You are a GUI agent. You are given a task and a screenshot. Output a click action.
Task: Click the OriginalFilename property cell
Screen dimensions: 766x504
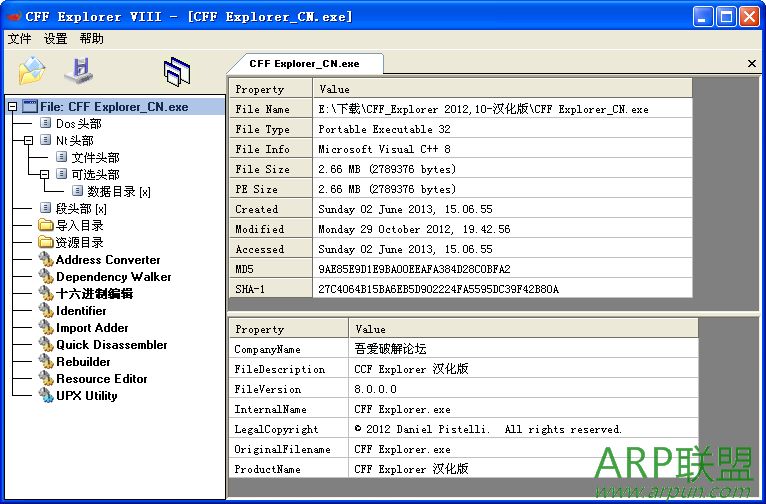(x=289, y=449)
